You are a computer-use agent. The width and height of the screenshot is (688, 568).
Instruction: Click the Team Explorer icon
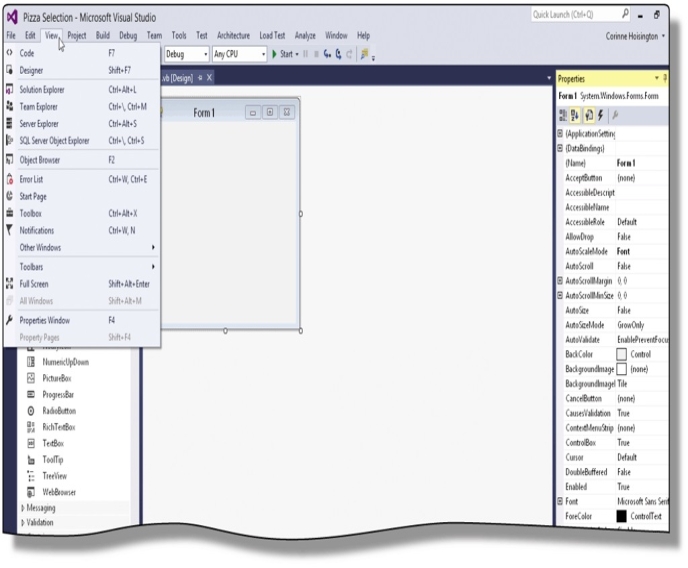[x=9, y=106]
